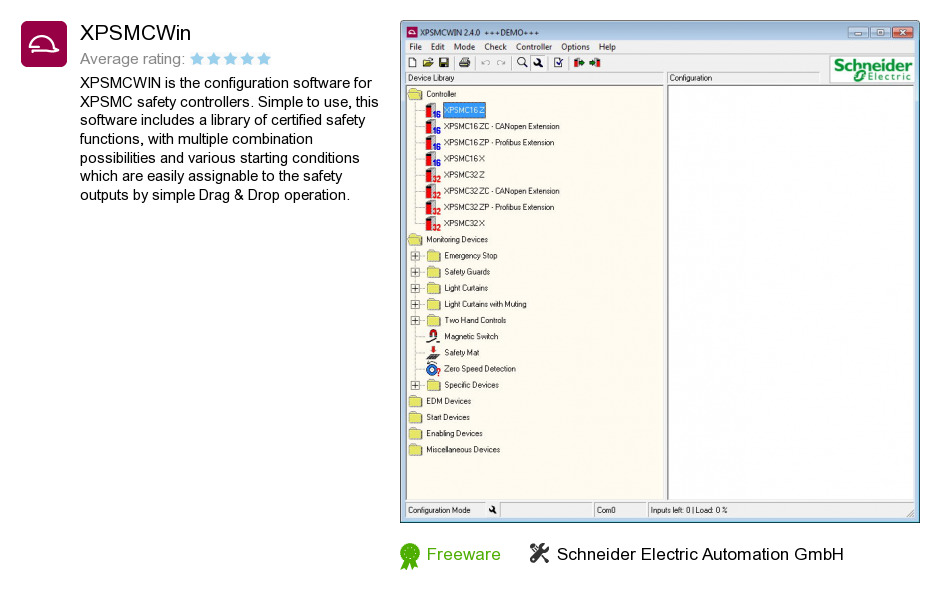Click the Redo arrow in the toolbar
940x600 pixels.
501,62
